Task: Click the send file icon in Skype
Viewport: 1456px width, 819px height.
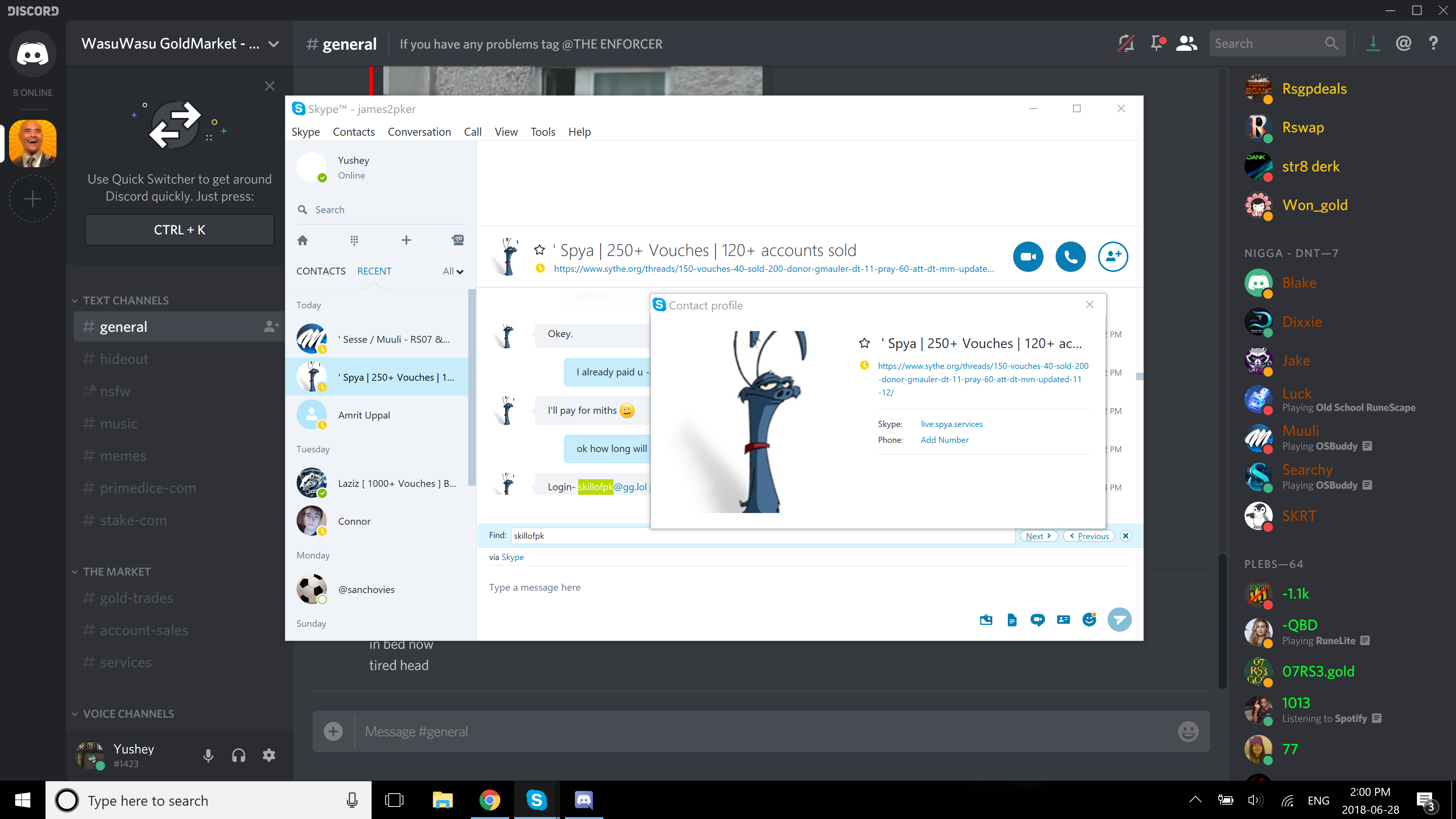Action: [1012, 620]
